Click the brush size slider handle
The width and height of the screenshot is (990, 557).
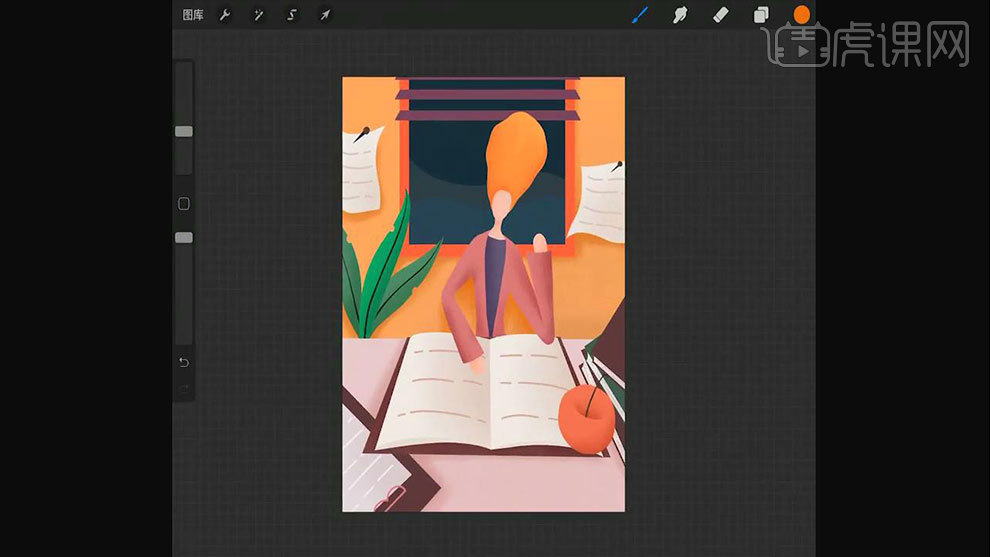(x=184, y=131)
